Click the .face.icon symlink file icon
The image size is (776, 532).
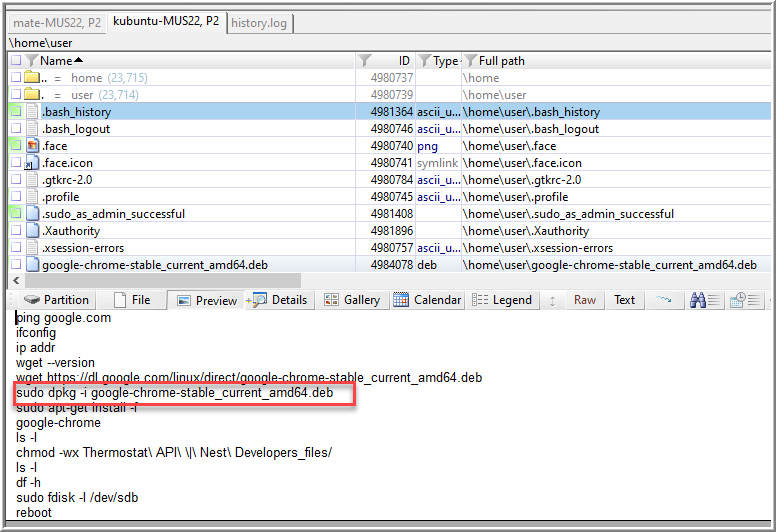[x=32, y=163]
